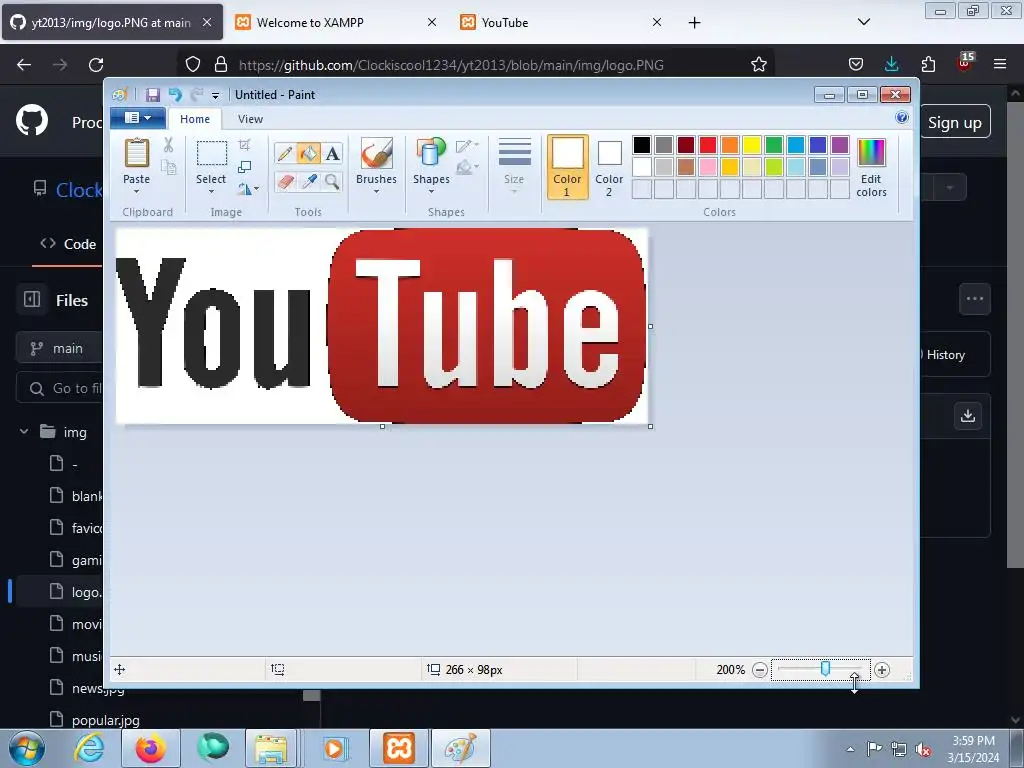The width and height of the screenshot is (1024, 768).
Task: Click the taskbar volume muted icon
Action: coord(923,750)
